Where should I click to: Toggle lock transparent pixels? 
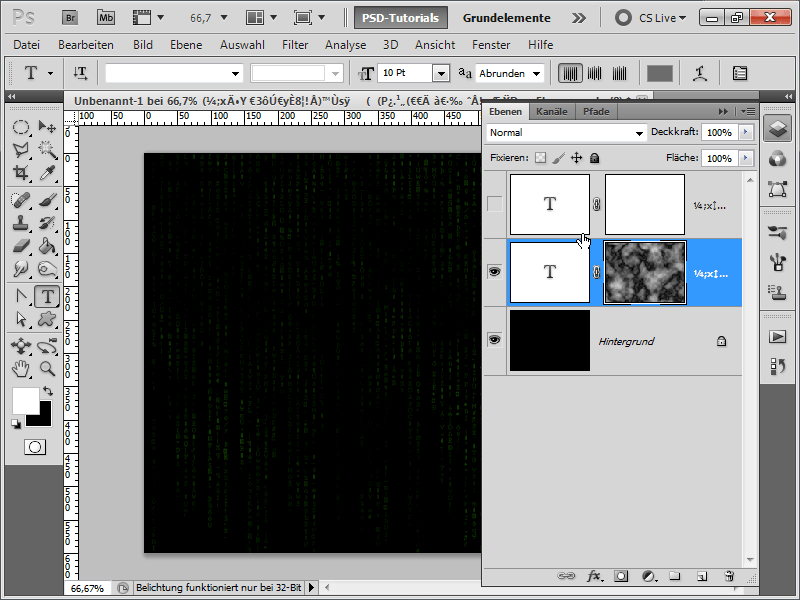click(540, 158)
